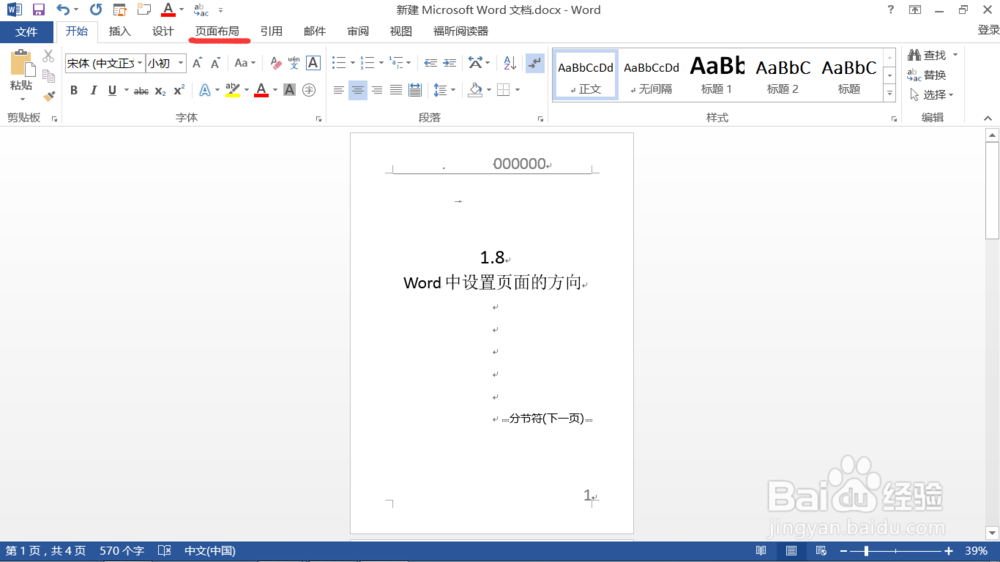
Task: Click the Strikethrough abc icon
Action: 141,91
